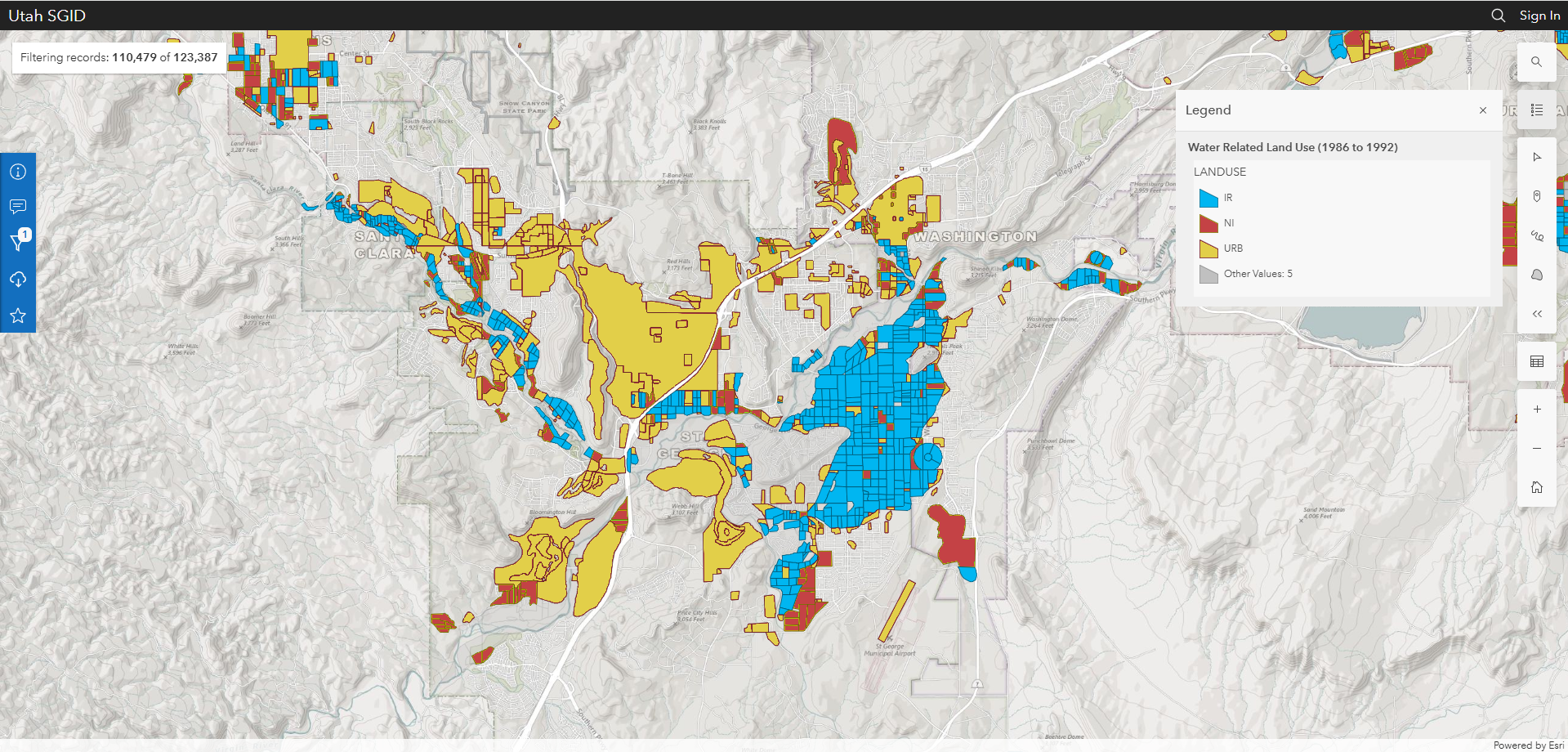
Task: Click the red NI legend swatch
Action: click(1208, 223)
